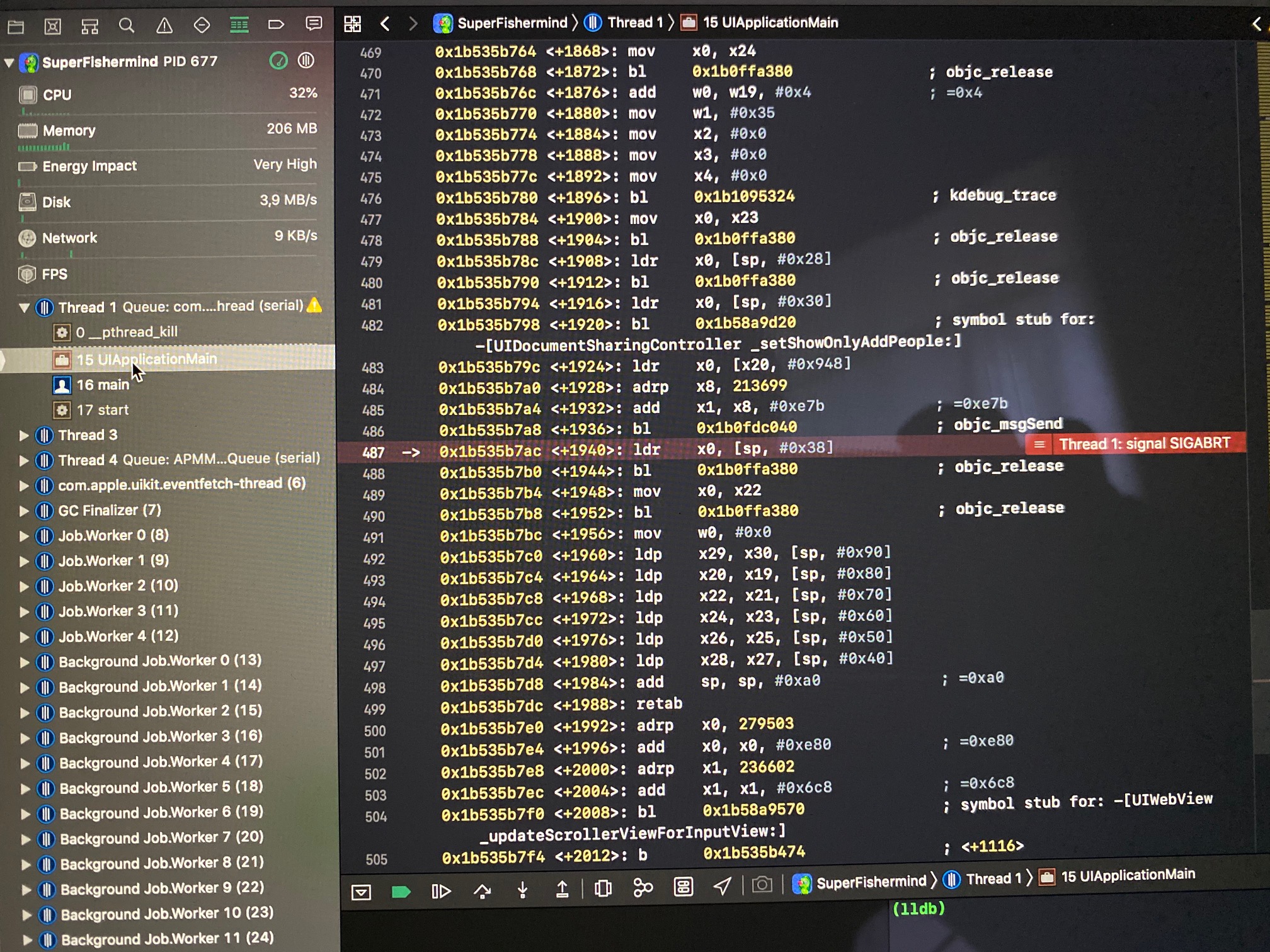1270x952 pixels.
Task: Expand Background Job.Worker 11 (24)
Action: click(x=26, y=939)
